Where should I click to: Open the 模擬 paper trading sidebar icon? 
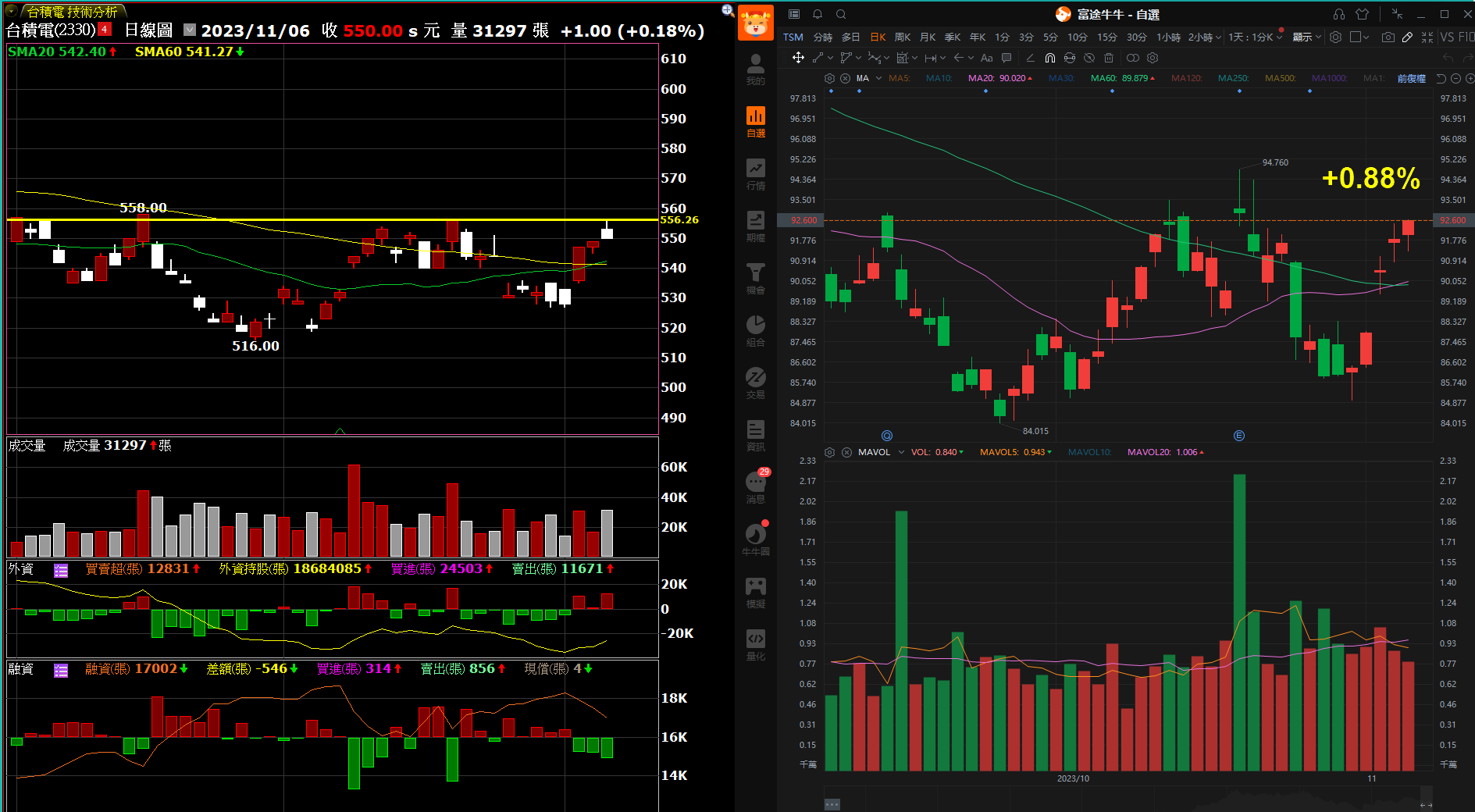pyautogui.click(x=755, y=593)
